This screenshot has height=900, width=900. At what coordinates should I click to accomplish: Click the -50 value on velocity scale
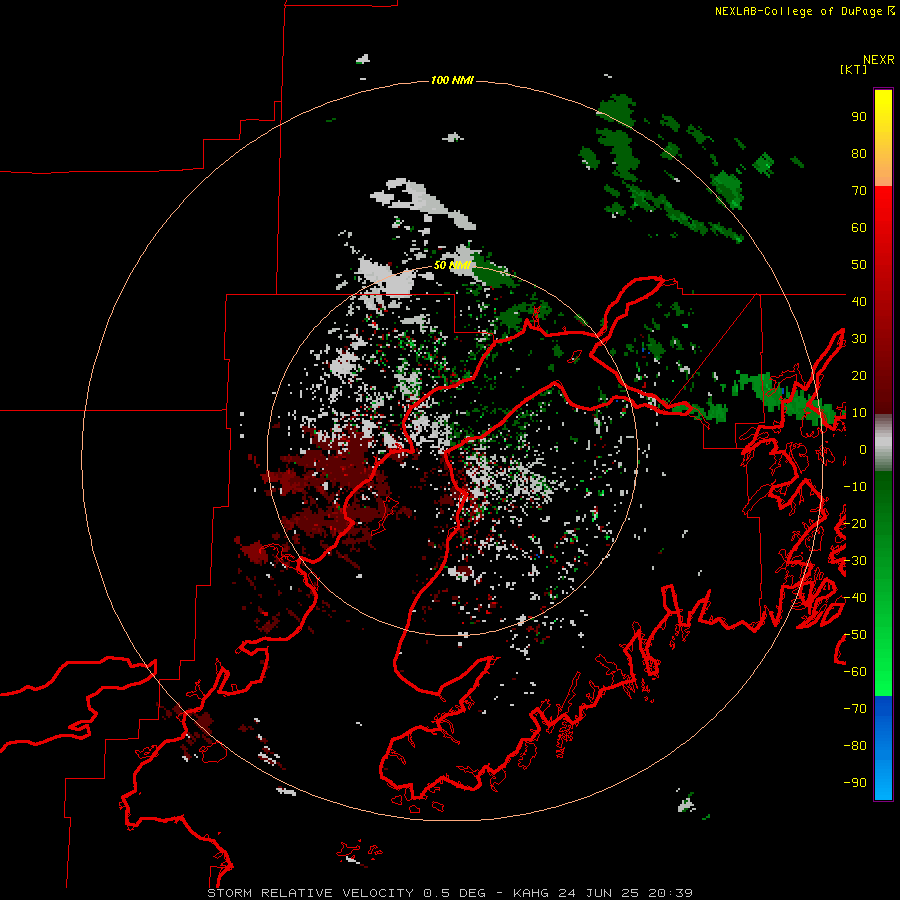855,635
